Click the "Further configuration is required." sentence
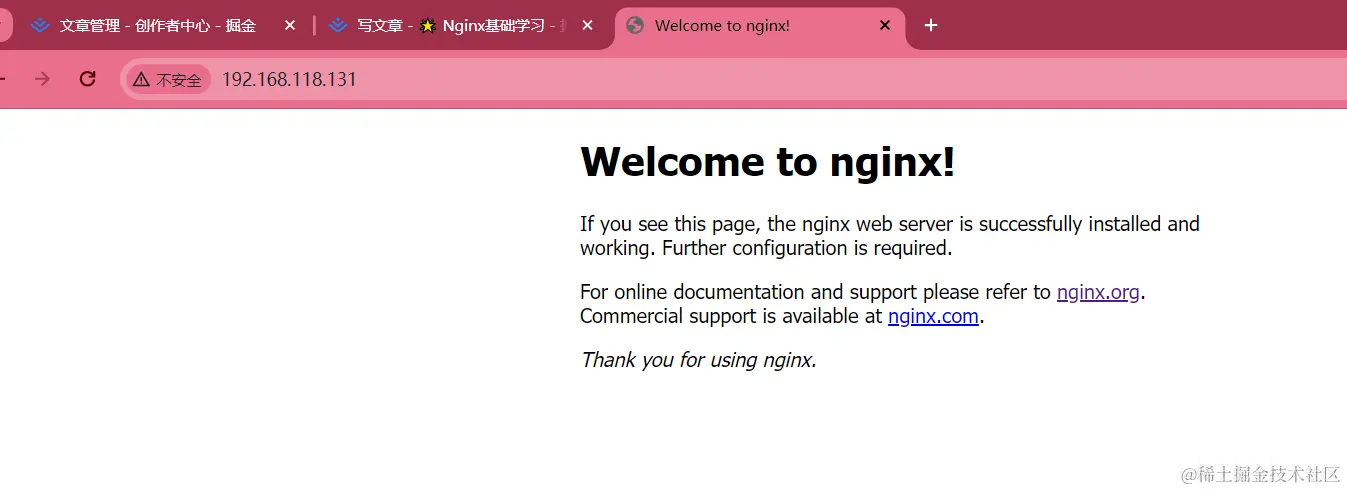 pos(807,248)
